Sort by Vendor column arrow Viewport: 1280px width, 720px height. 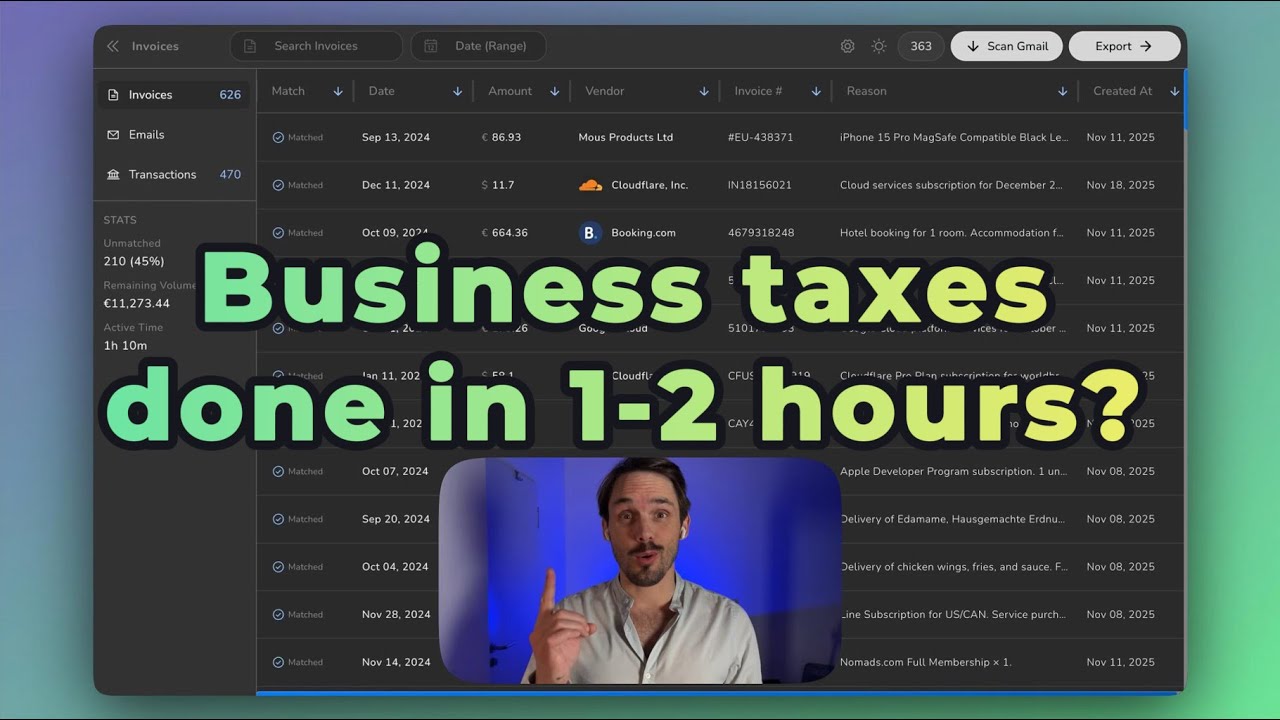tap(704, 91)
